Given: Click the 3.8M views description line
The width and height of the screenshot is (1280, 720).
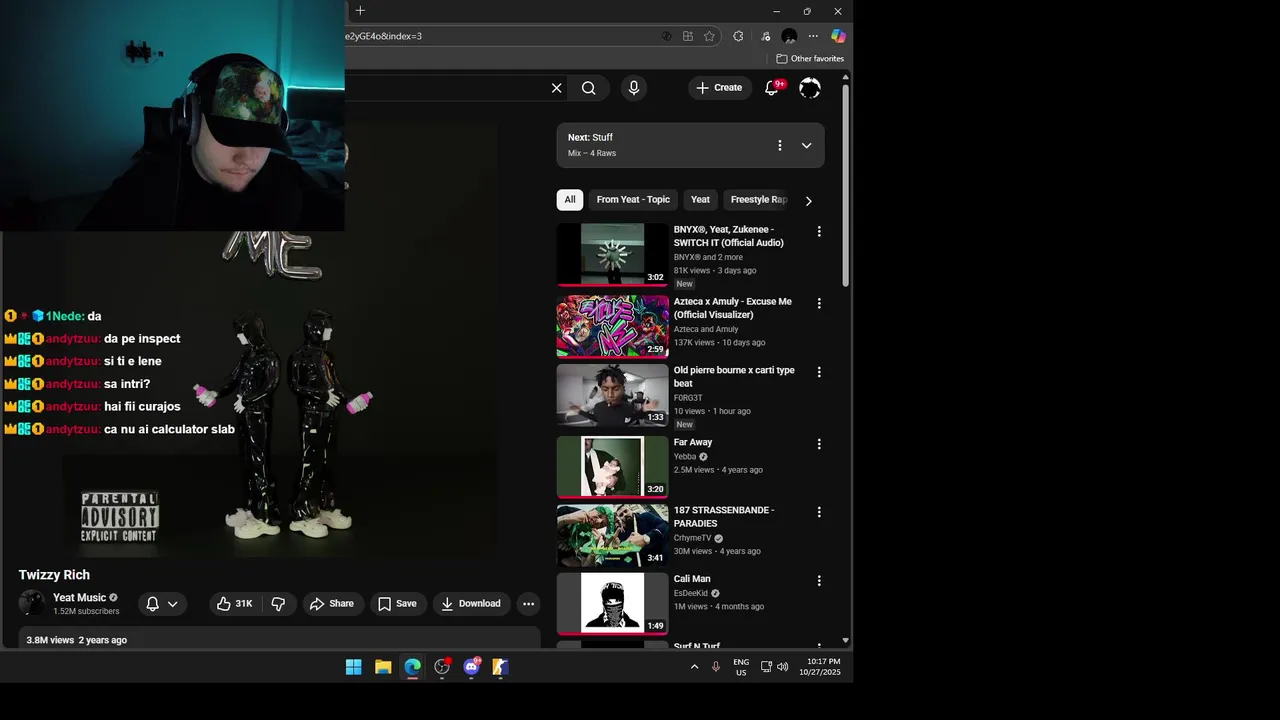Looking at the screenshot, I should (x=76, y=640).
